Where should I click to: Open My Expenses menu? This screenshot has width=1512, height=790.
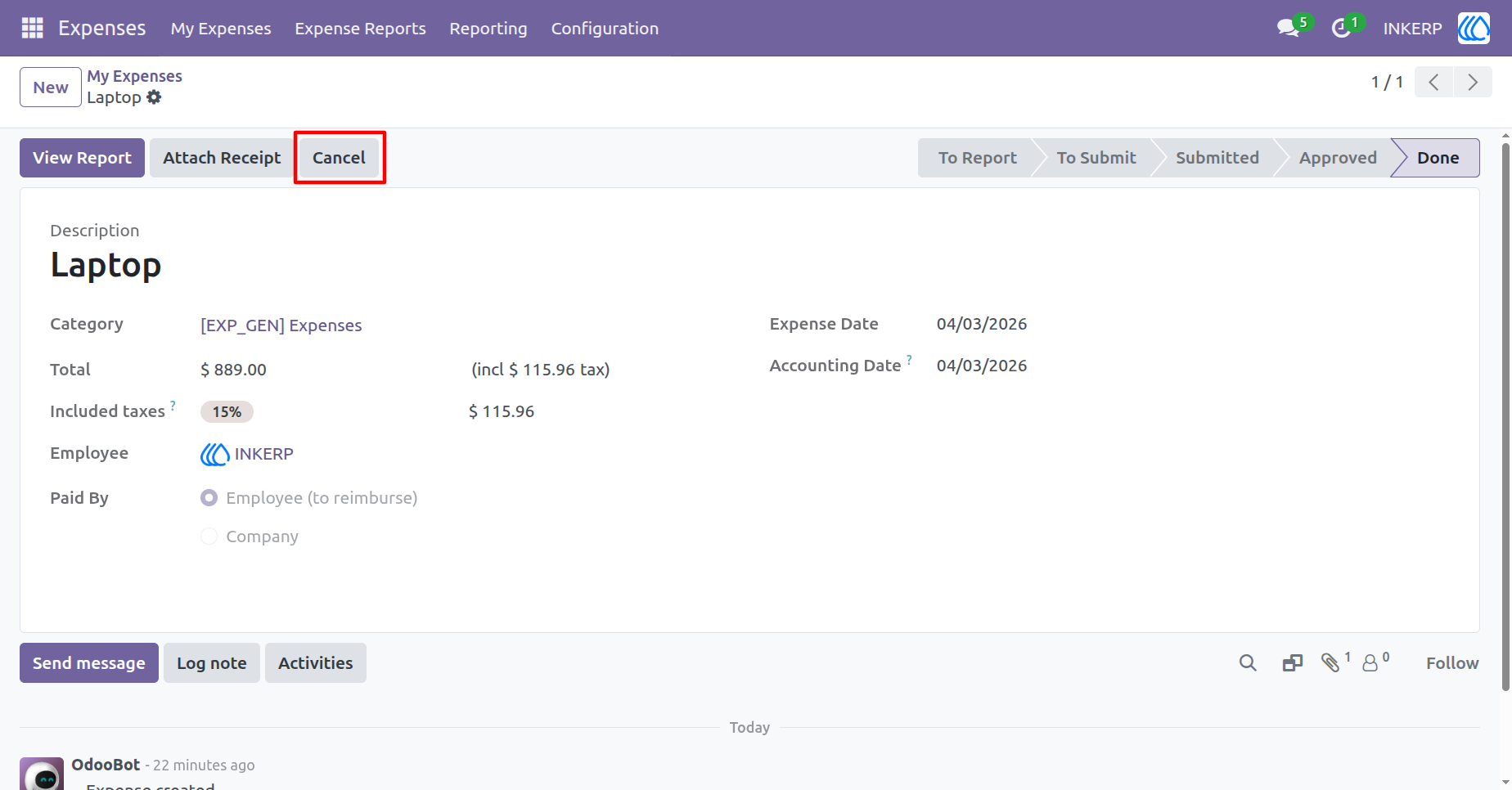[221, 29]
